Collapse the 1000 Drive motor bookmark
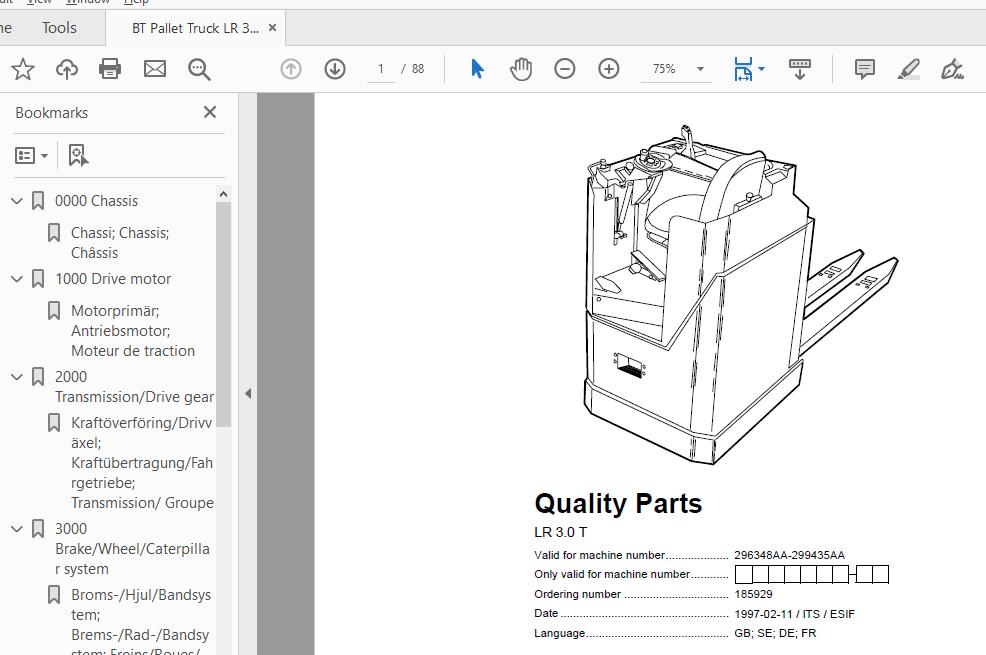 (x=17, y=279)
